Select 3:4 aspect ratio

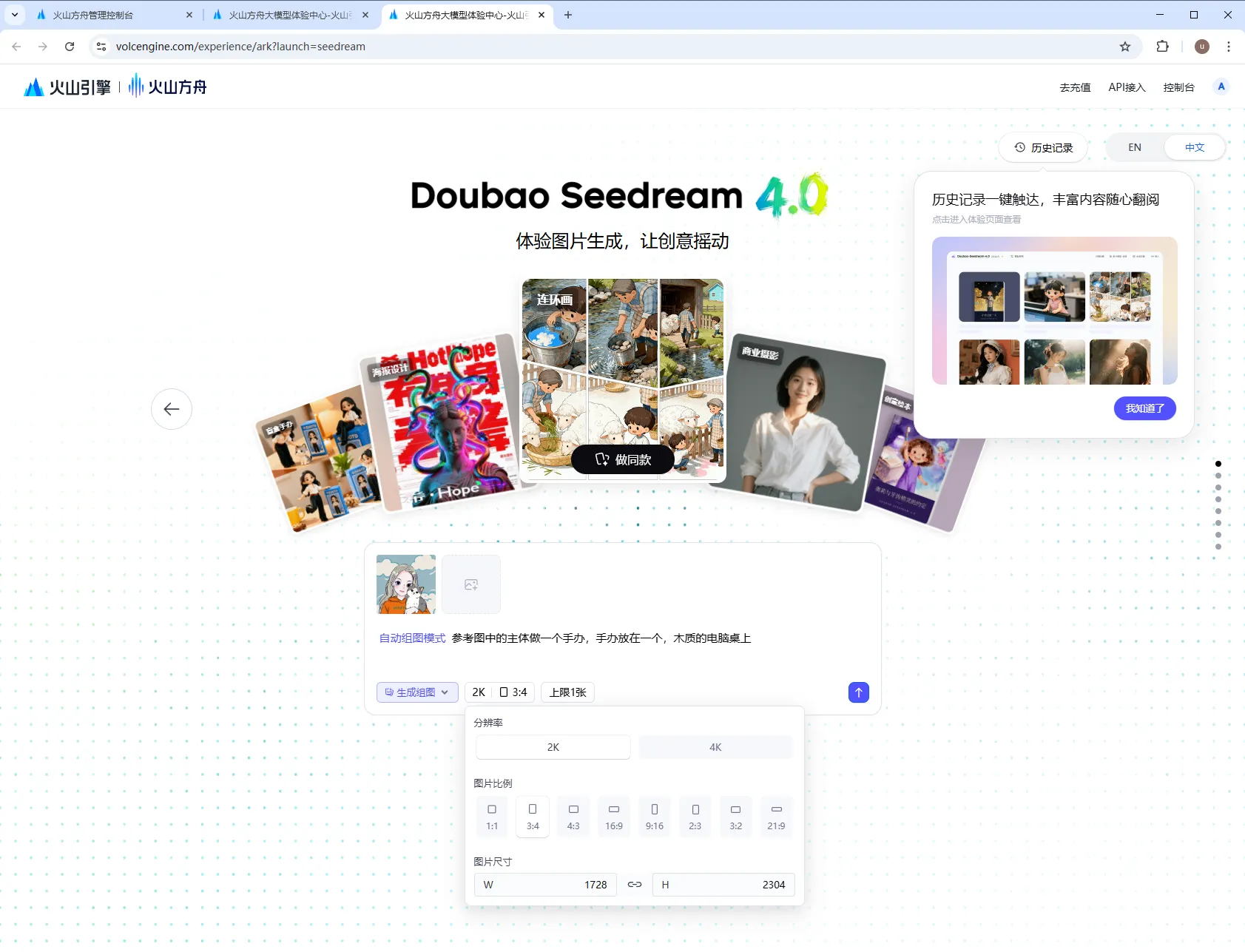pyautogui.click(x=533, y=817)
